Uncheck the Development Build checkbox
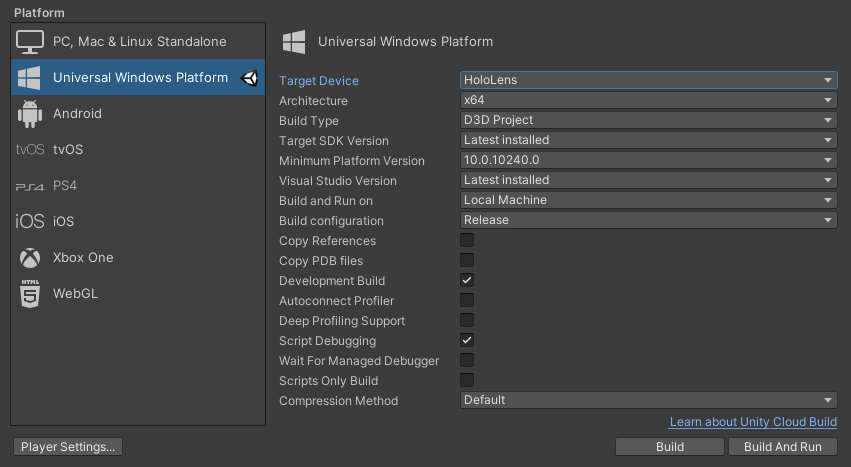 tap(467, 281)
